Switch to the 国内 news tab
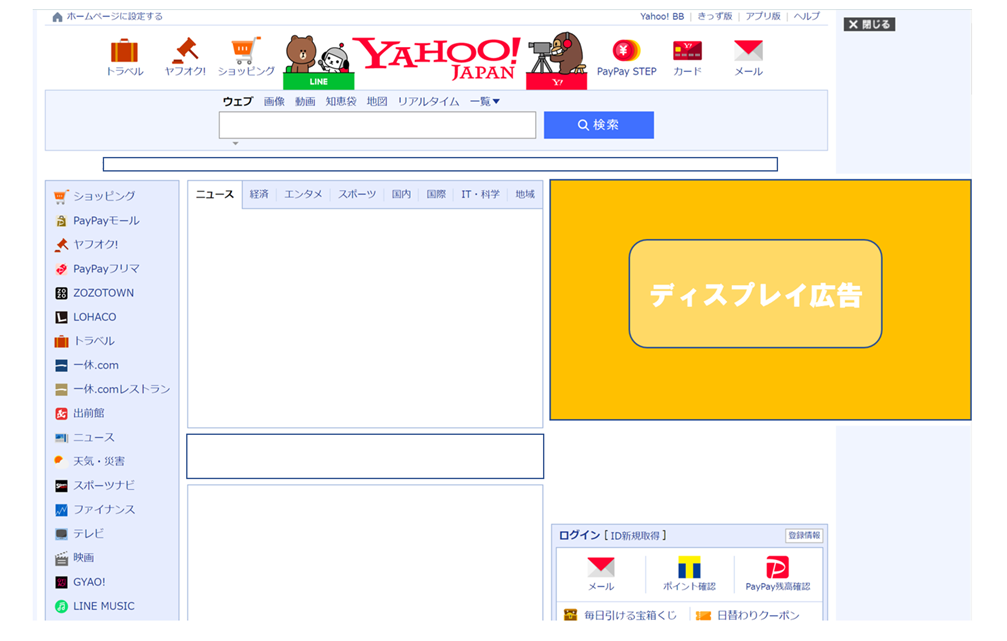This screenshot has width=1007, height=641. tap(401, 194)
